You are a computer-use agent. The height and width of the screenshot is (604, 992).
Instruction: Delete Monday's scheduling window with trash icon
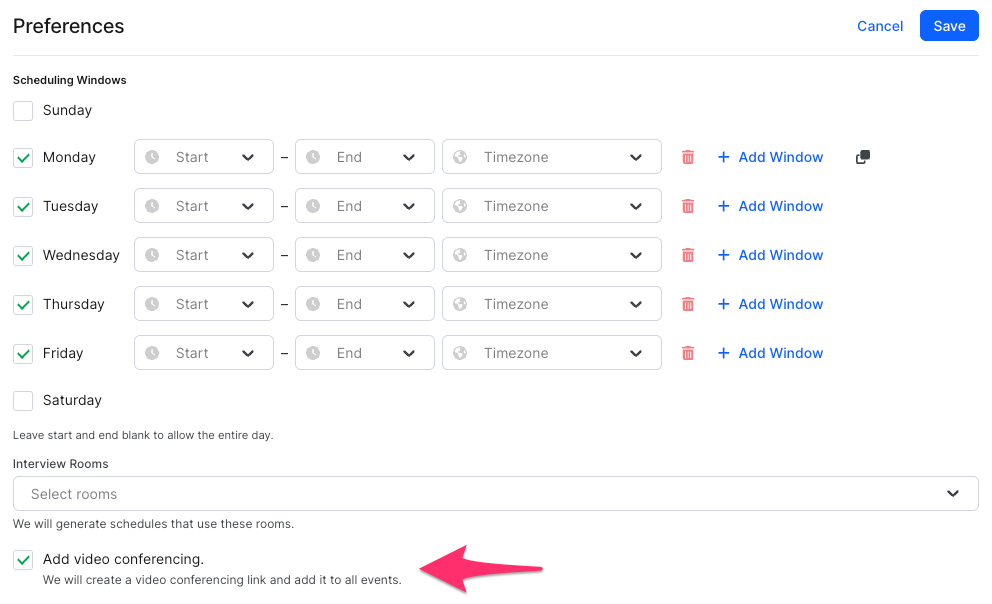pos(688,157)
